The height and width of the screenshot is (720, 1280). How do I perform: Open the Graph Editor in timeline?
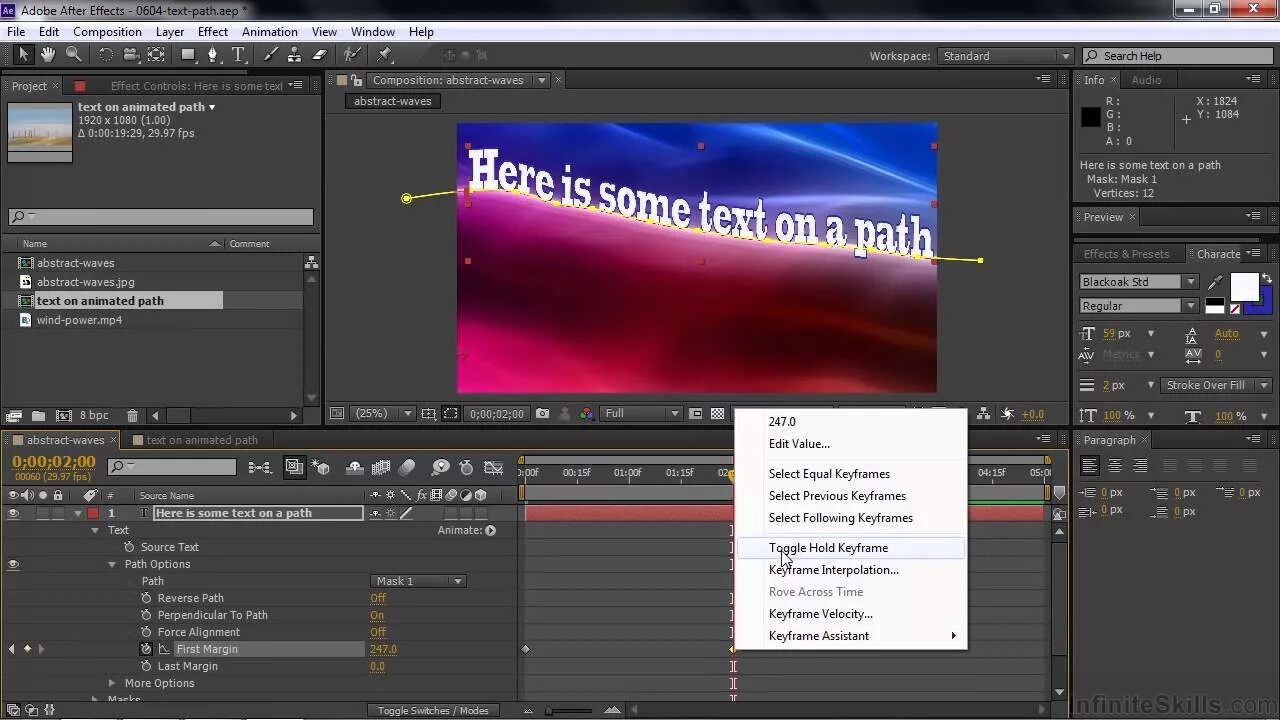[x=494, y=467]
